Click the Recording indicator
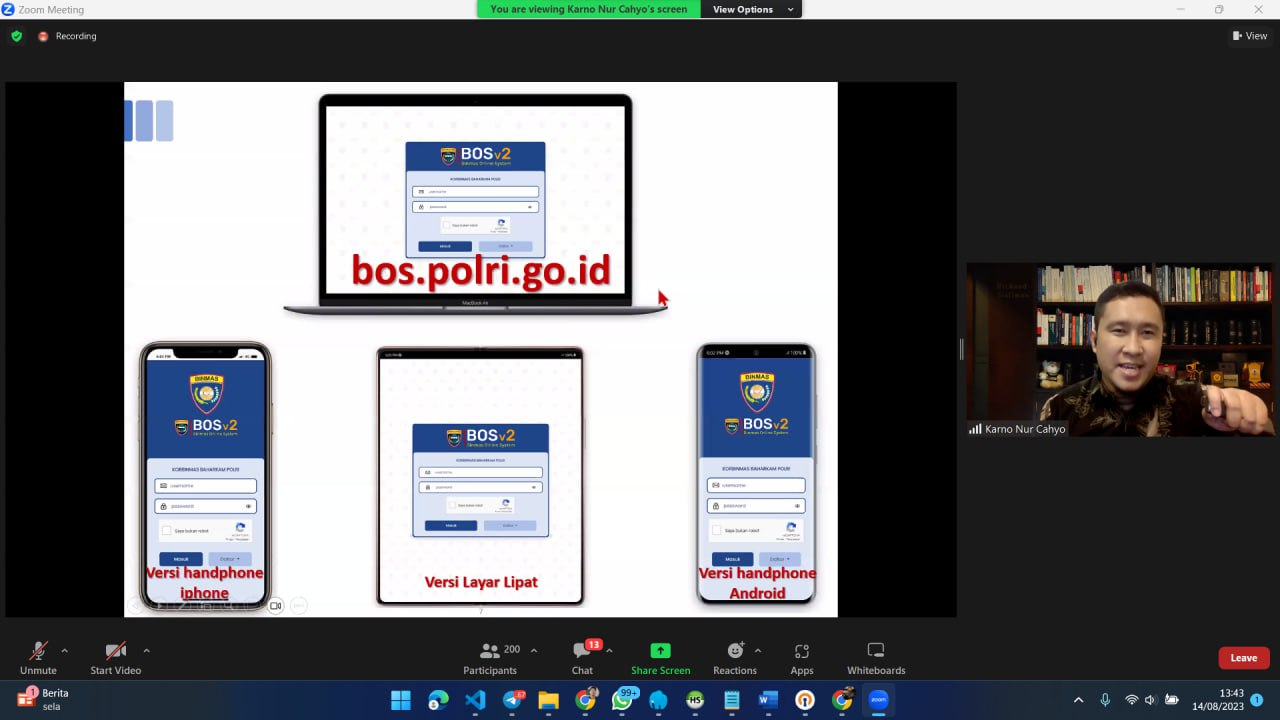Screen dimensions: 1280x720 pyautogui.click(x=67, y=36)
